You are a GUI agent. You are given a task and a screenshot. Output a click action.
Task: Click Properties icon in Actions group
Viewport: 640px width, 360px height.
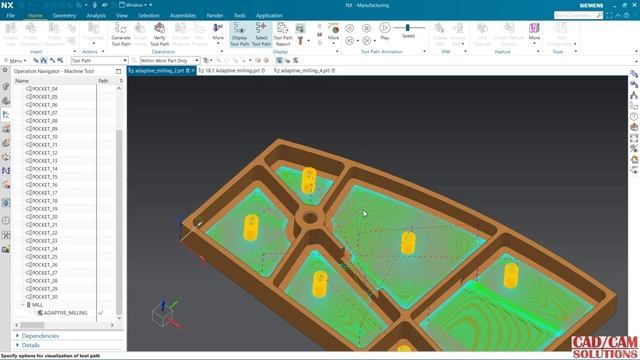point(93,33)
